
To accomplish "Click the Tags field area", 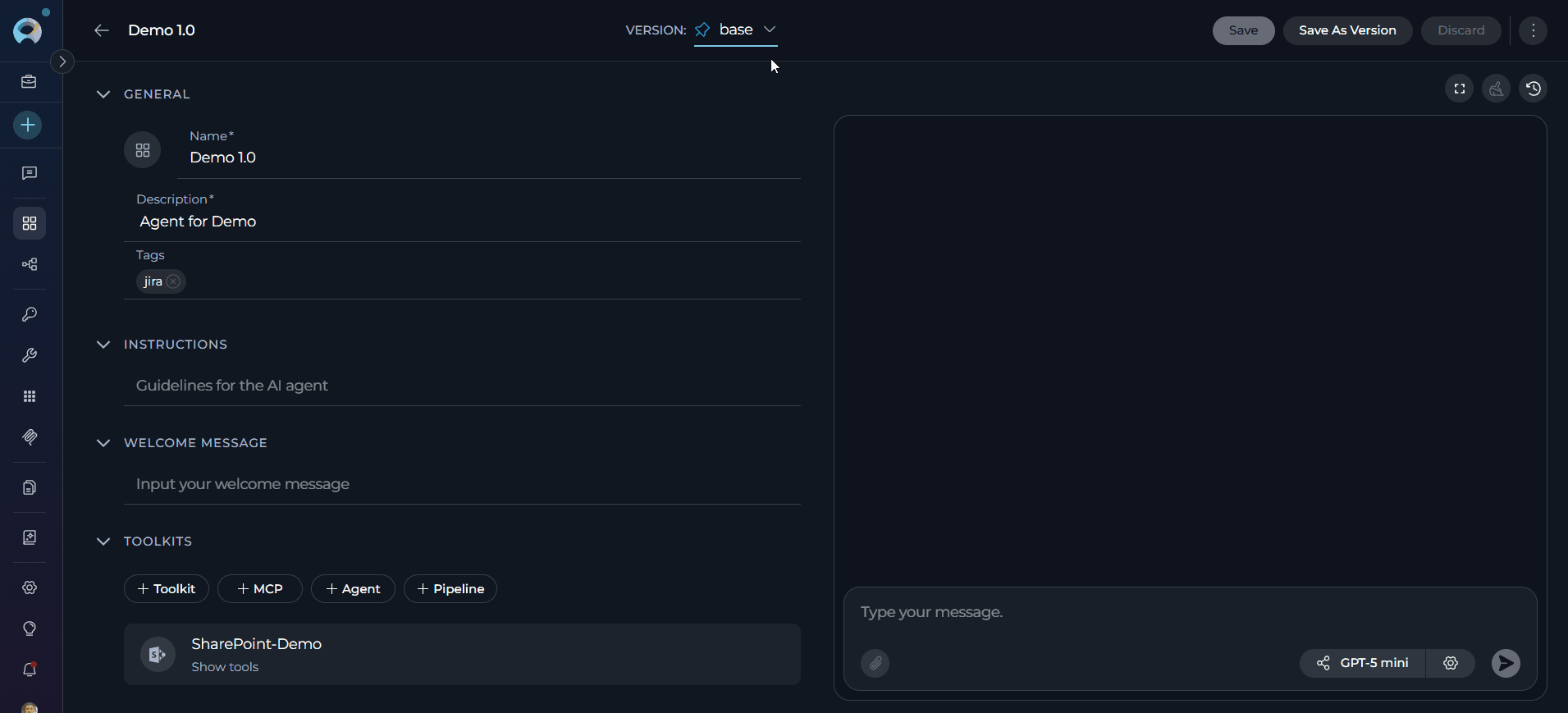I will 462,272.
